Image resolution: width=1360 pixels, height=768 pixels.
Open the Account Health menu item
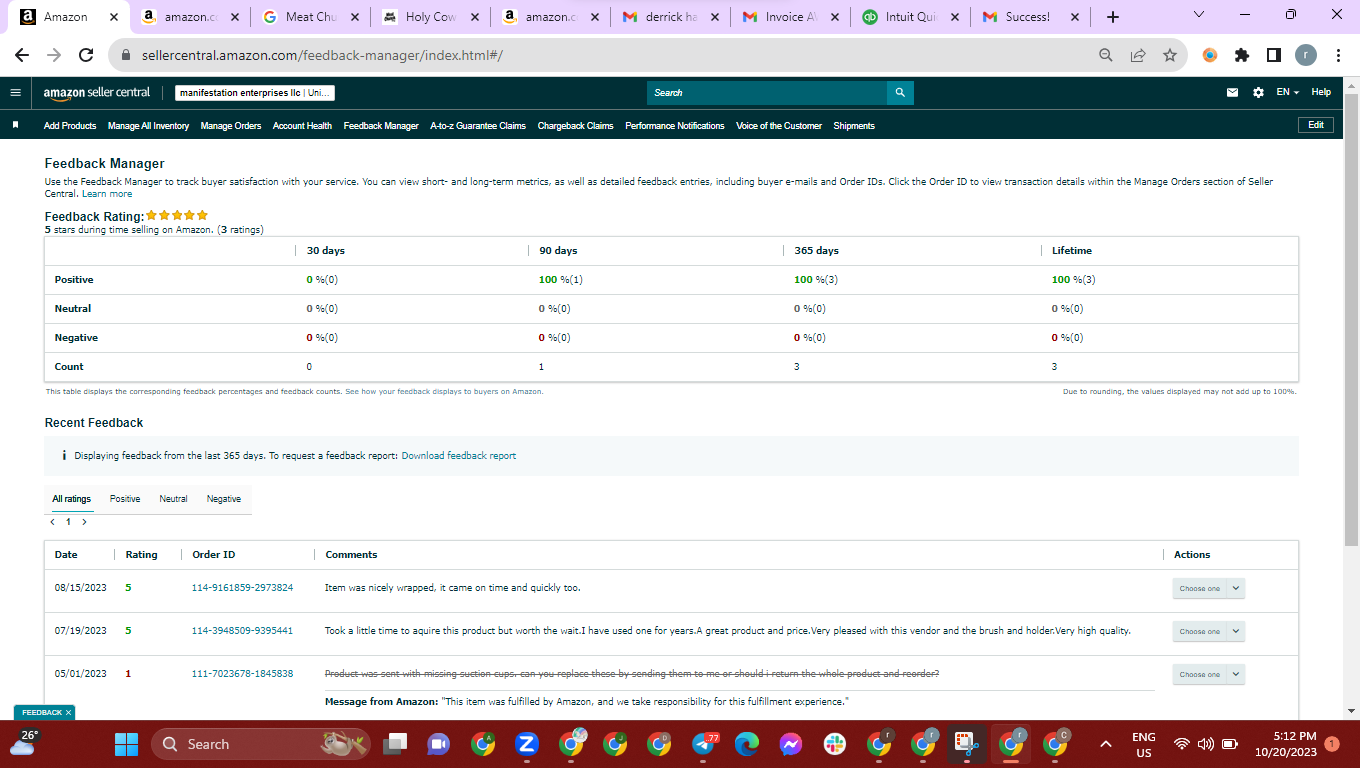[302, 126]
